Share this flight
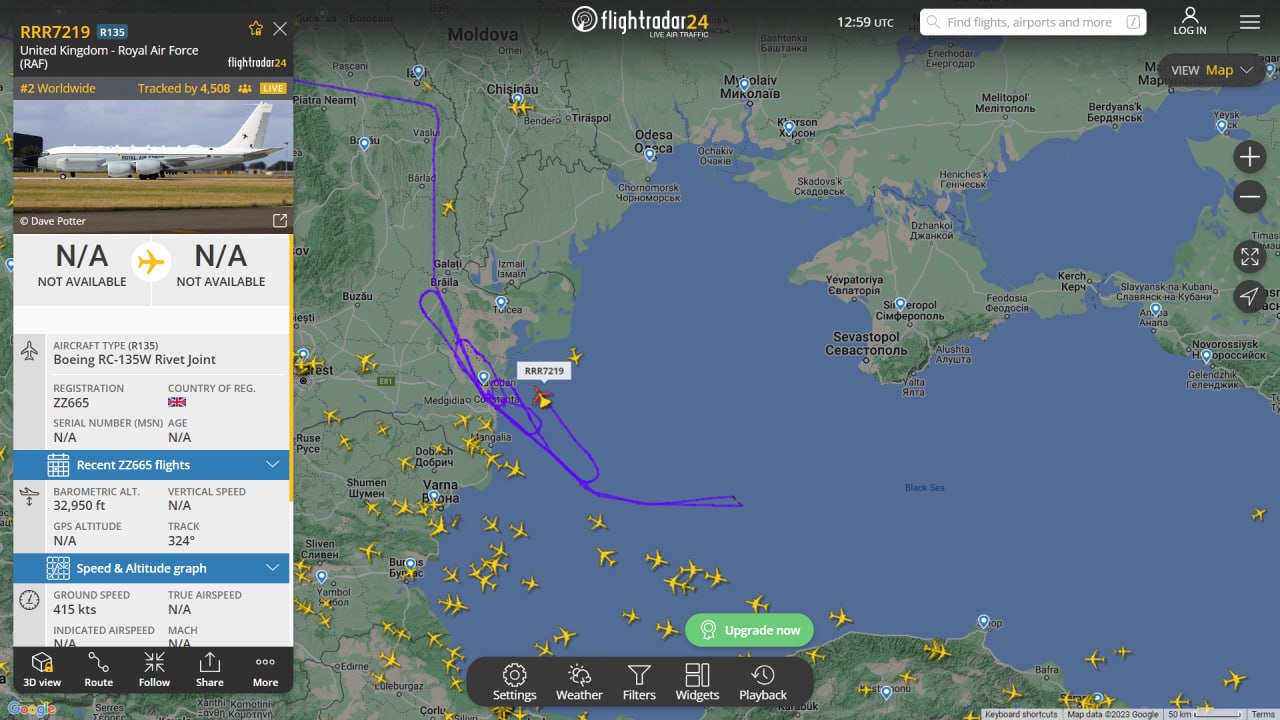 point(210,669)
